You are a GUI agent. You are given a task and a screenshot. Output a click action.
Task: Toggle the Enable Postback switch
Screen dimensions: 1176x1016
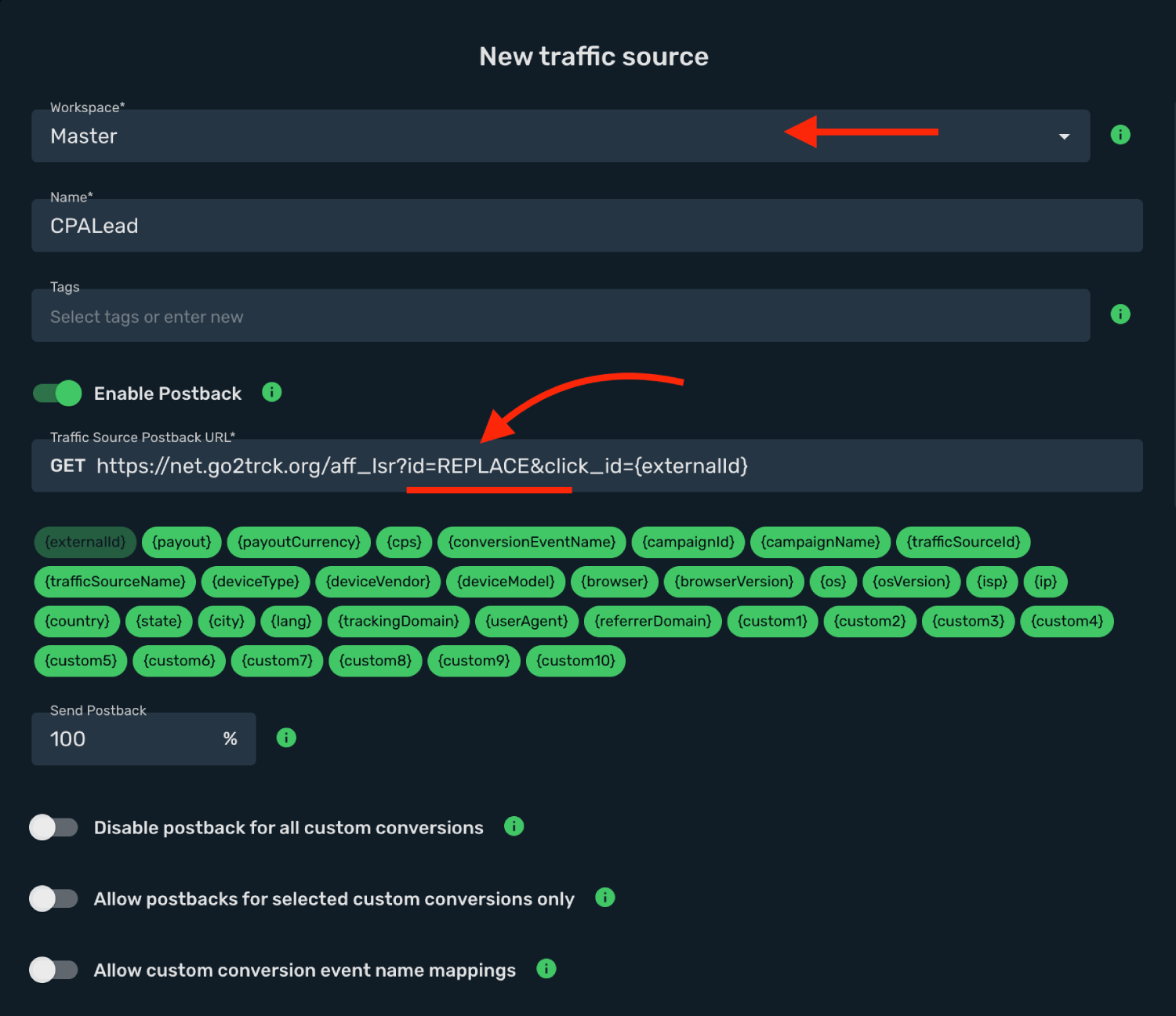57,393
